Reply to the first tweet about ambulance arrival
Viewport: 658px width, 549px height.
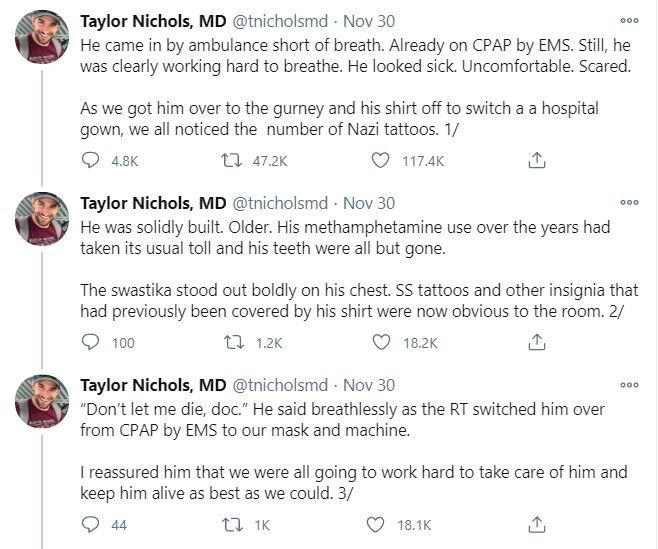[91, 160]
